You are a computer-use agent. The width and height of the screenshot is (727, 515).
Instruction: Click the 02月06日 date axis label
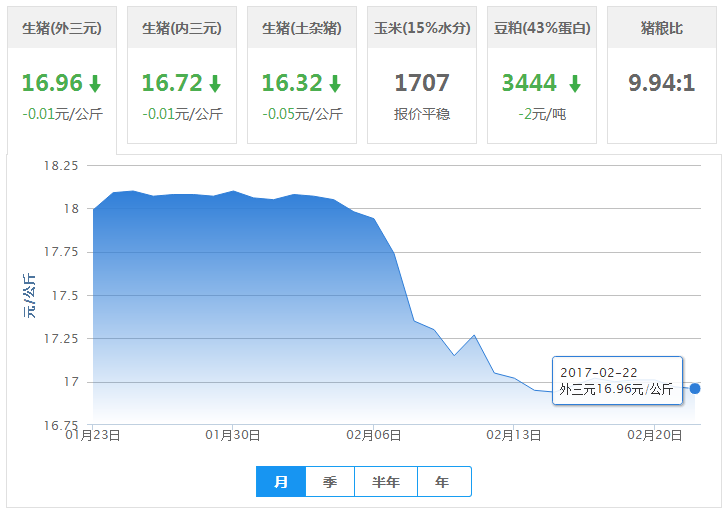point(374,436)
